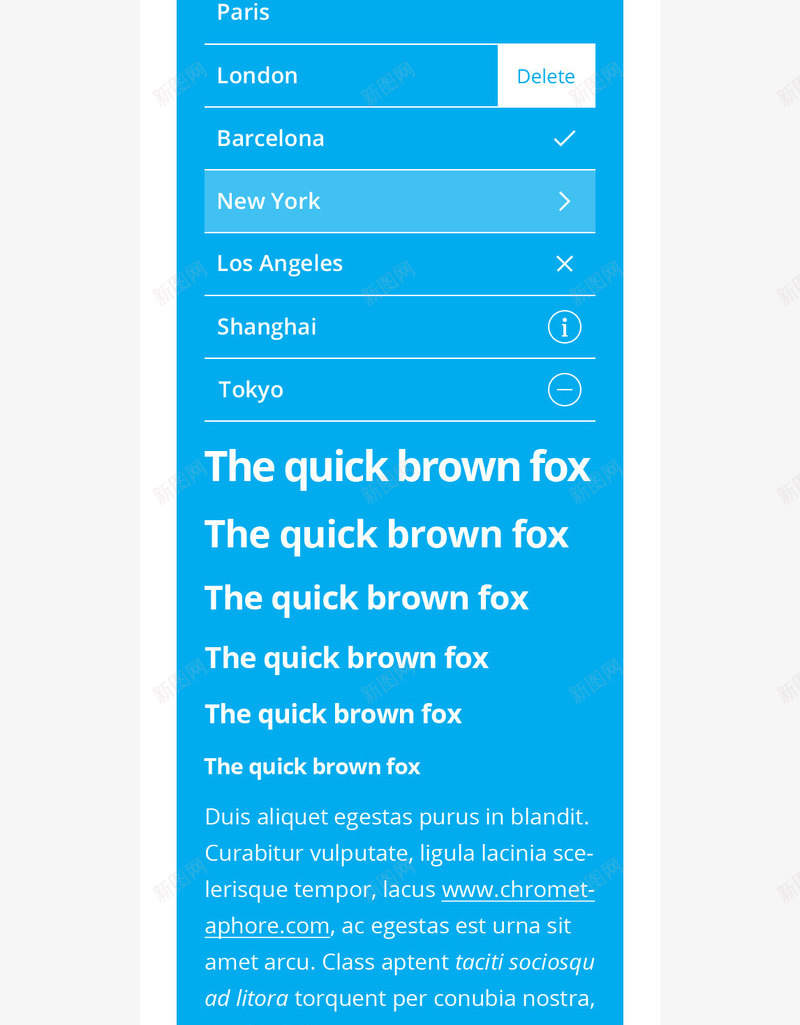Select the London city label
Viewport: 800px width, 1025px height.
[257, 76]
